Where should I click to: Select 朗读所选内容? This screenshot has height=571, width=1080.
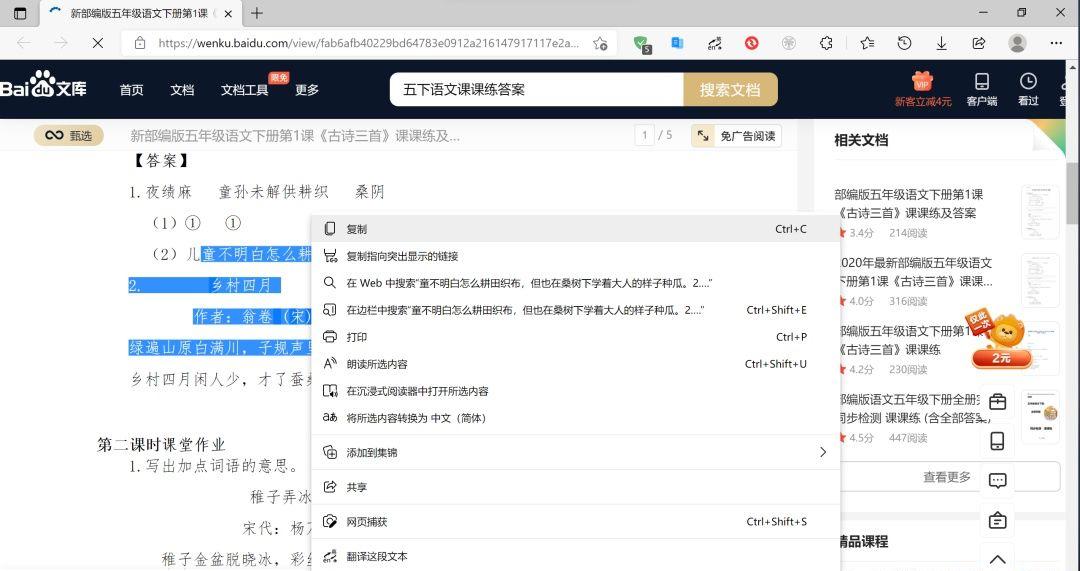[x=576, y=364]
